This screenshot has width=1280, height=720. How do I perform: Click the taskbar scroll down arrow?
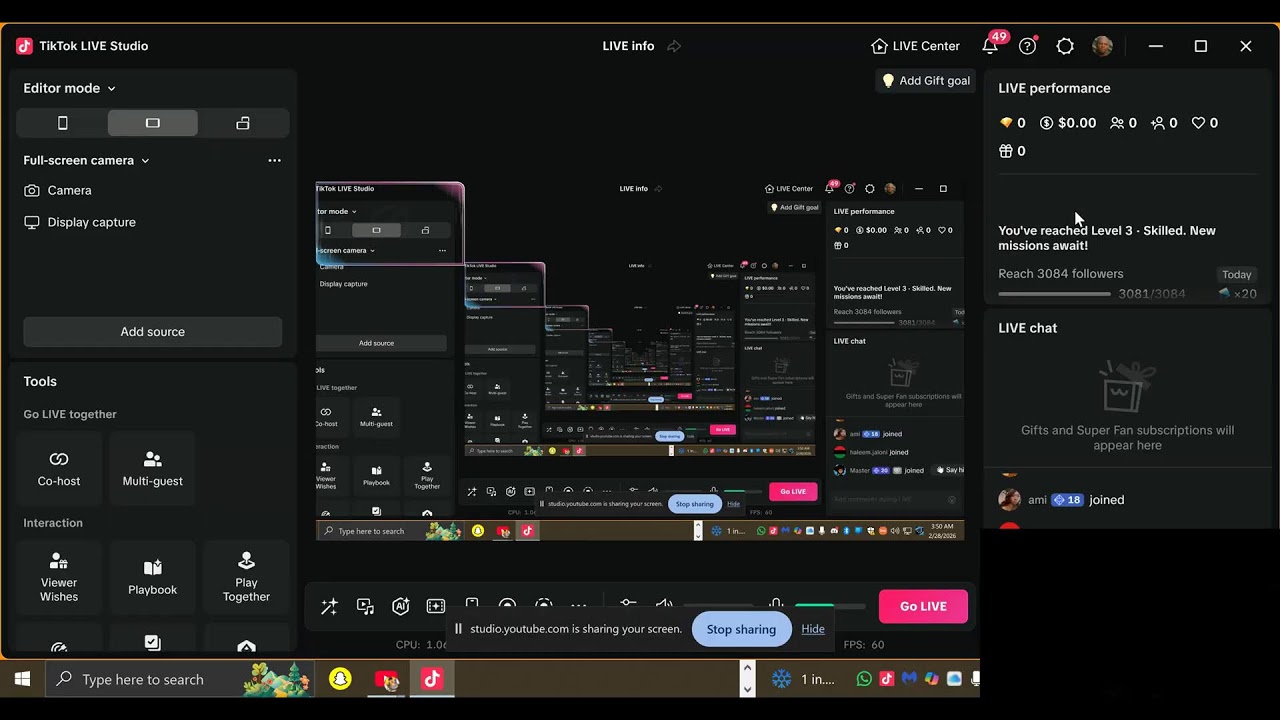(x=747, y=689)
